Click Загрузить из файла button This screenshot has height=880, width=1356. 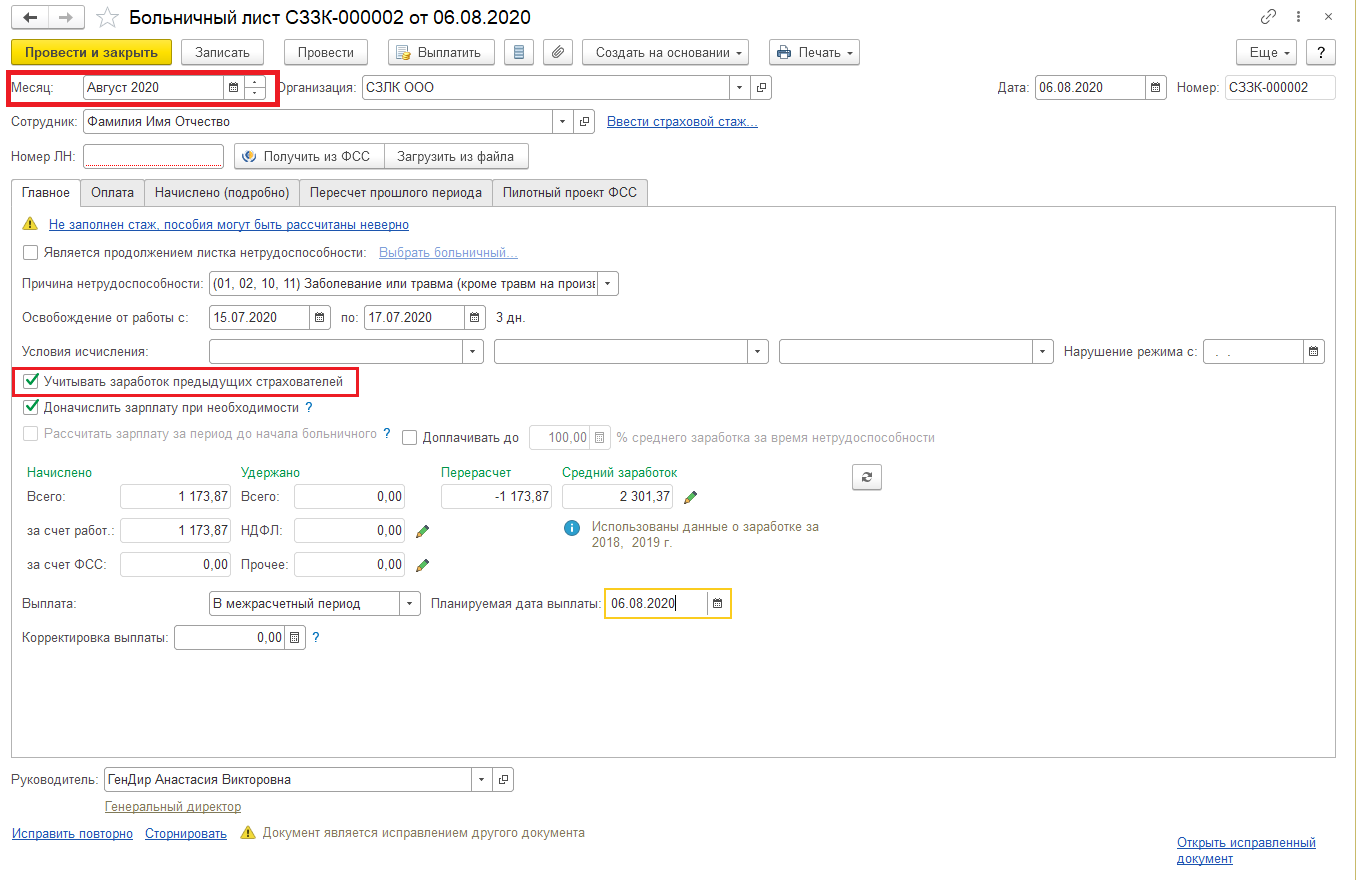click(x=456, y=157)
